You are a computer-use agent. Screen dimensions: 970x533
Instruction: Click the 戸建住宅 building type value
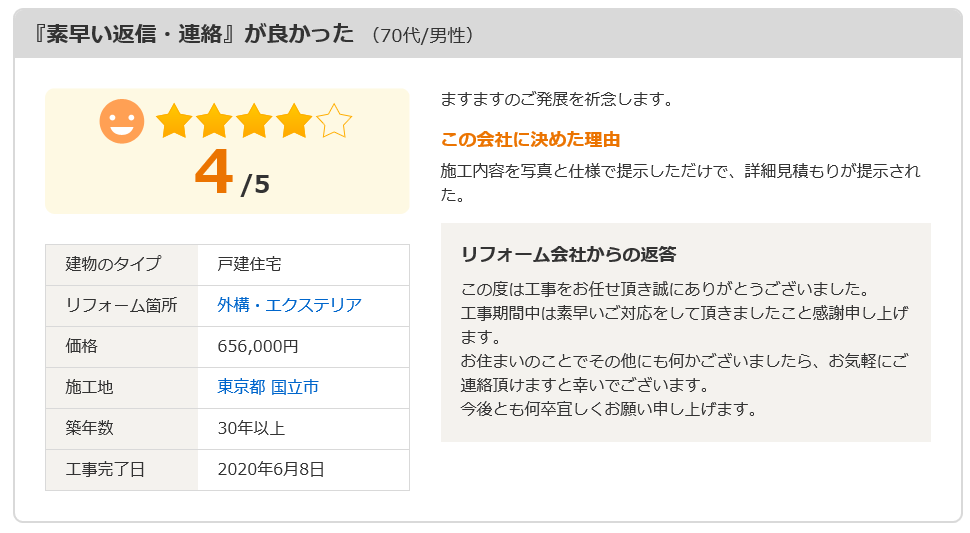point(249,265)
